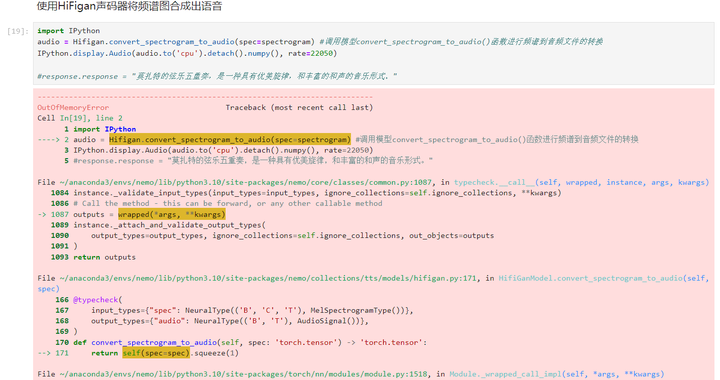This screenshot has height=380, width=720.
Task: Click the [19] cell execution prompt
Action: [18, 31]
